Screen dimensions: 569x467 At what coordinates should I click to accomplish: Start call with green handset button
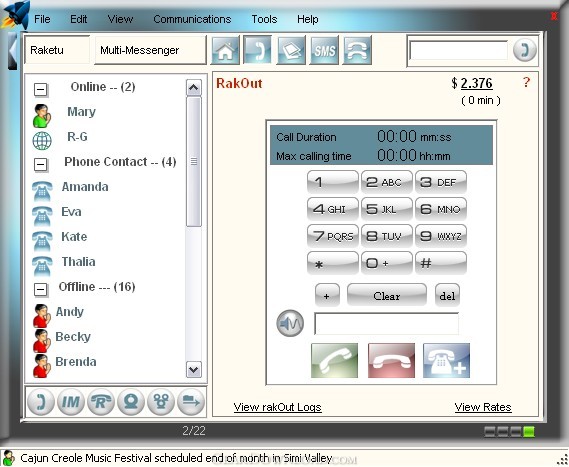click(x=335, y=360)
